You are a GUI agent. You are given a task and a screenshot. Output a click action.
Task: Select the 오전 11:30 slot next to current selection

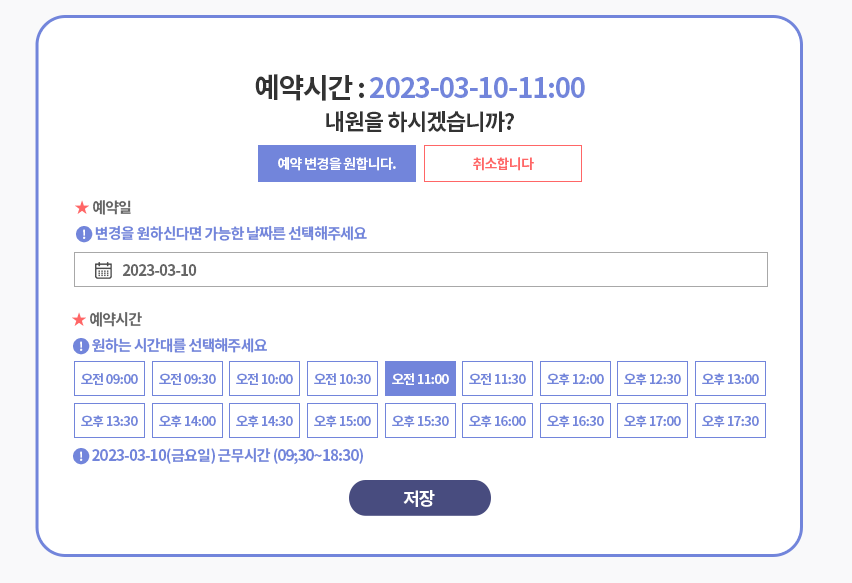click(x=497, y=378)
